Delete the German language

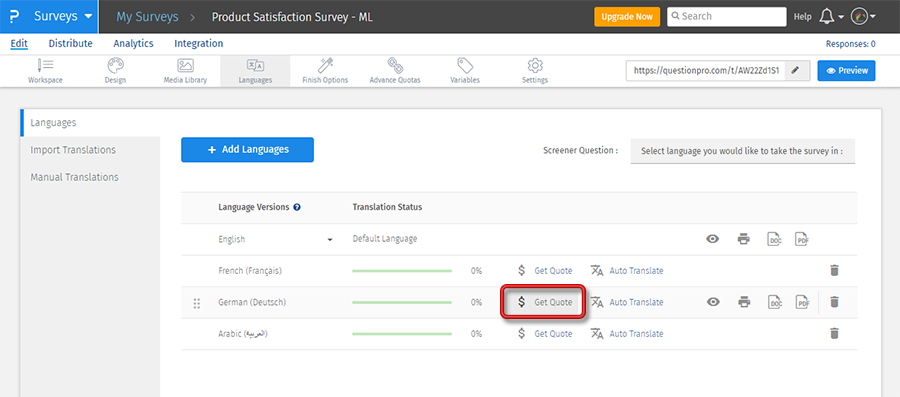835,302
